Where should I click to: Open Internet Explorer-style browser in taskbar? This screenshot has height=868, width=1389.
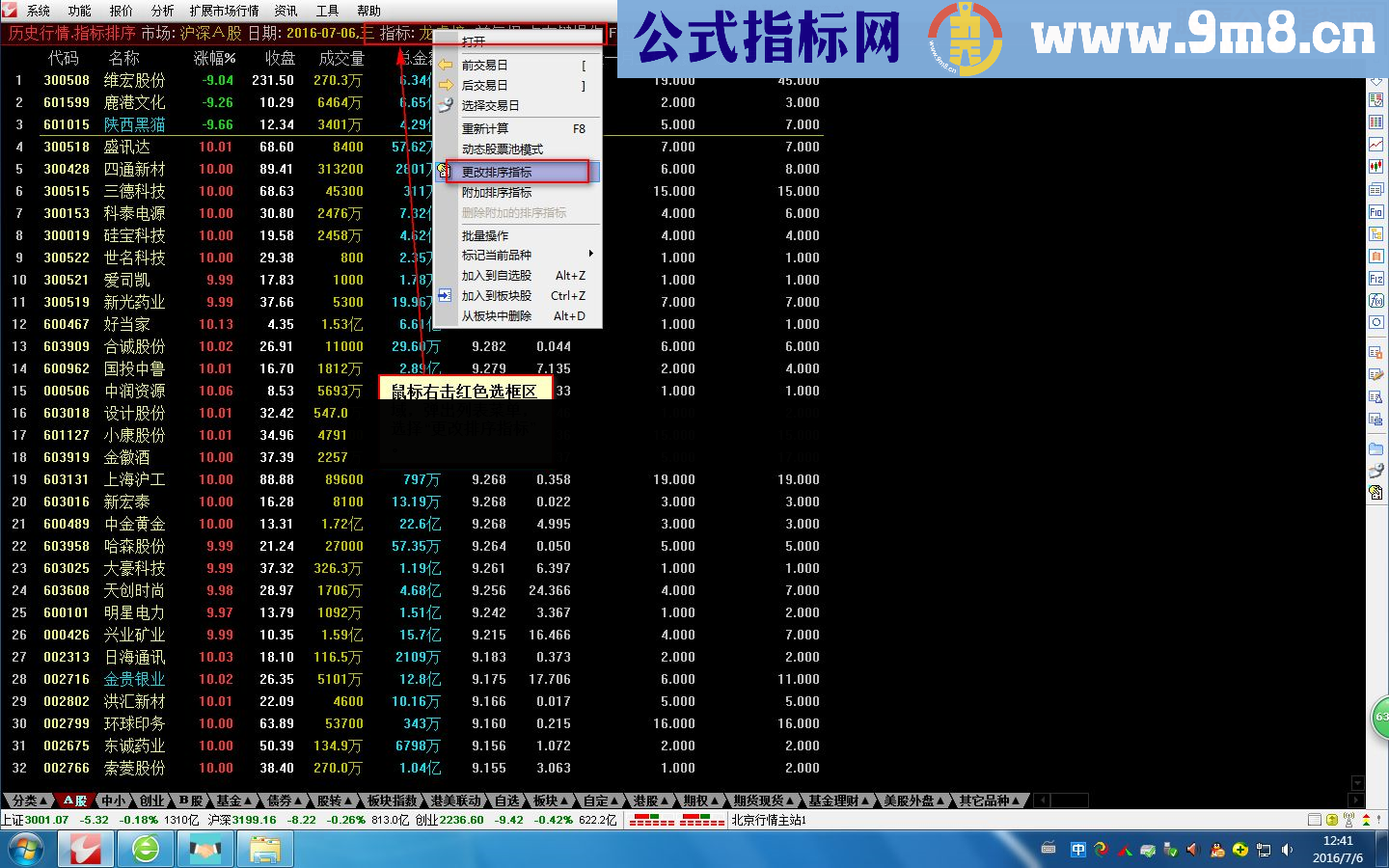pos(146,849)
